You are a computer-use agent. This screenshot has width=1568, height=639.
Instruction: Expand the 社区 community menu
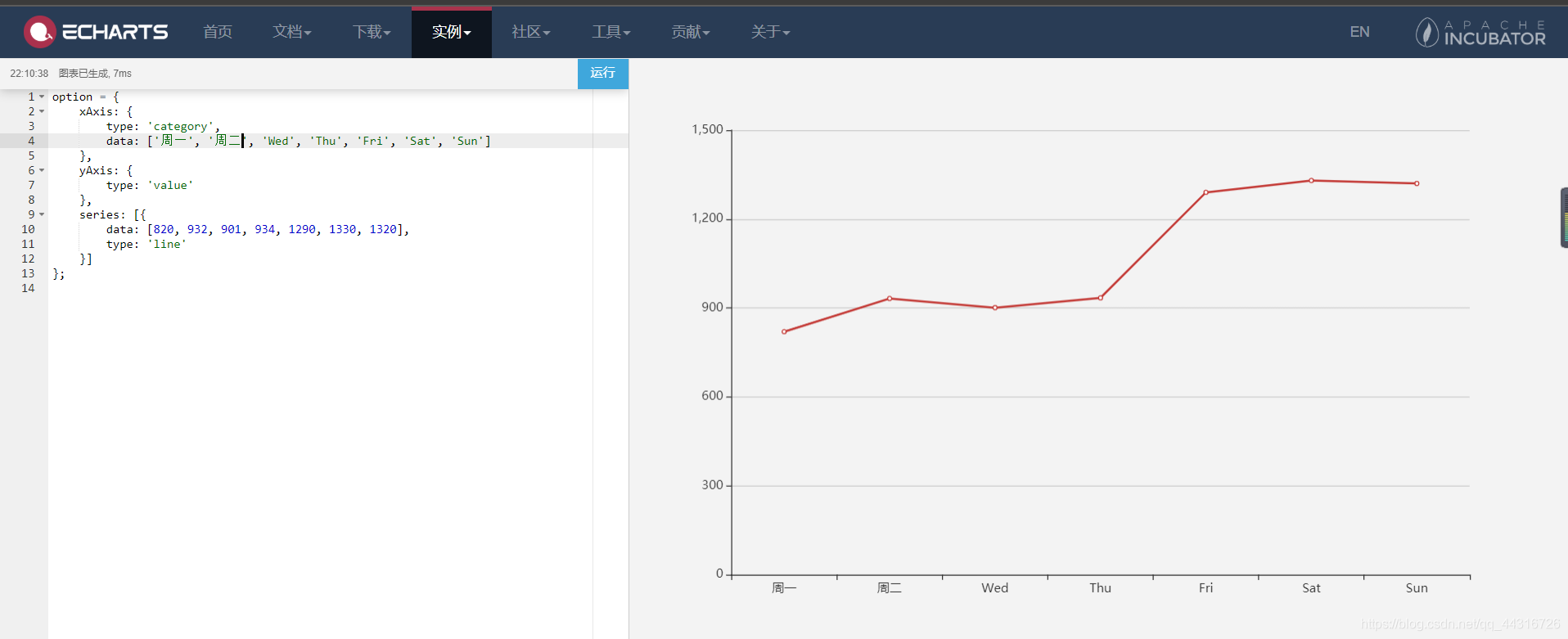click(x=531, y=32)
